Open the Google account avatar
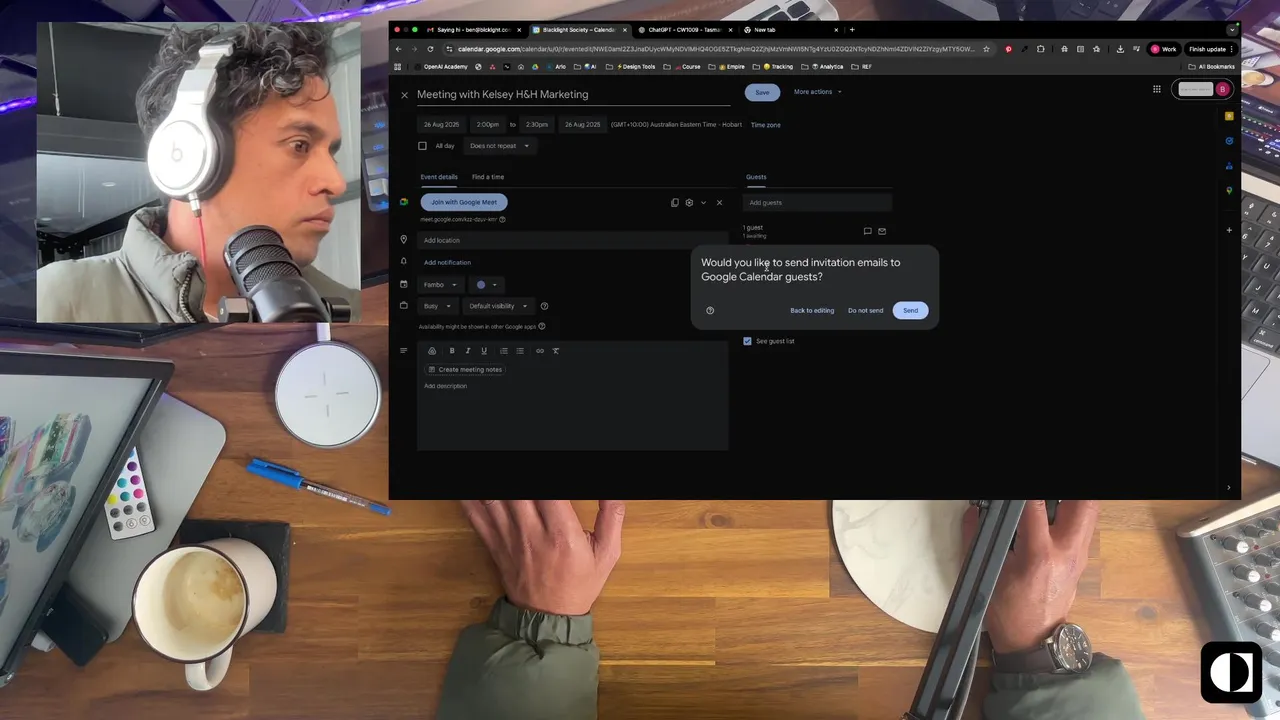 (1222, 89)
